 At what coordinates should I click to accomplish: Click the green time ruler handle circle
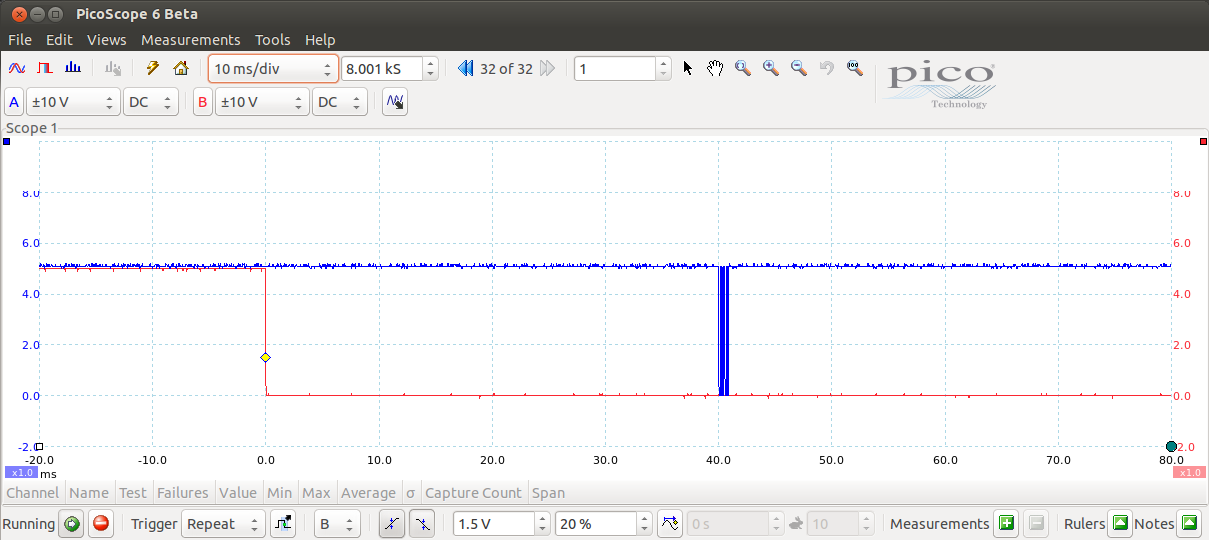tap(1171, 446)
